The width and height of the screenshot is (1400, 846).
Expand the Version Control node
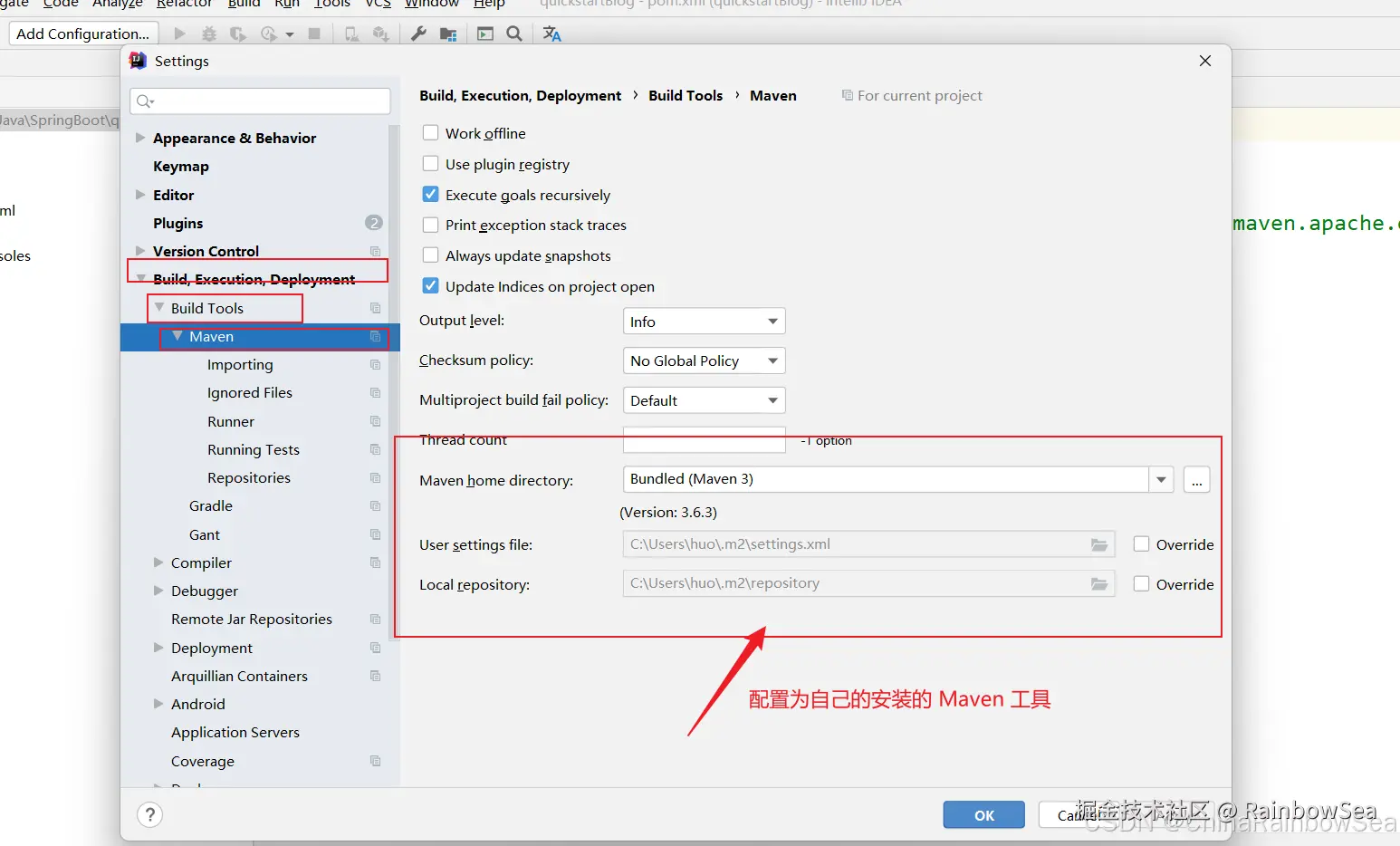(x=140, y=251)
